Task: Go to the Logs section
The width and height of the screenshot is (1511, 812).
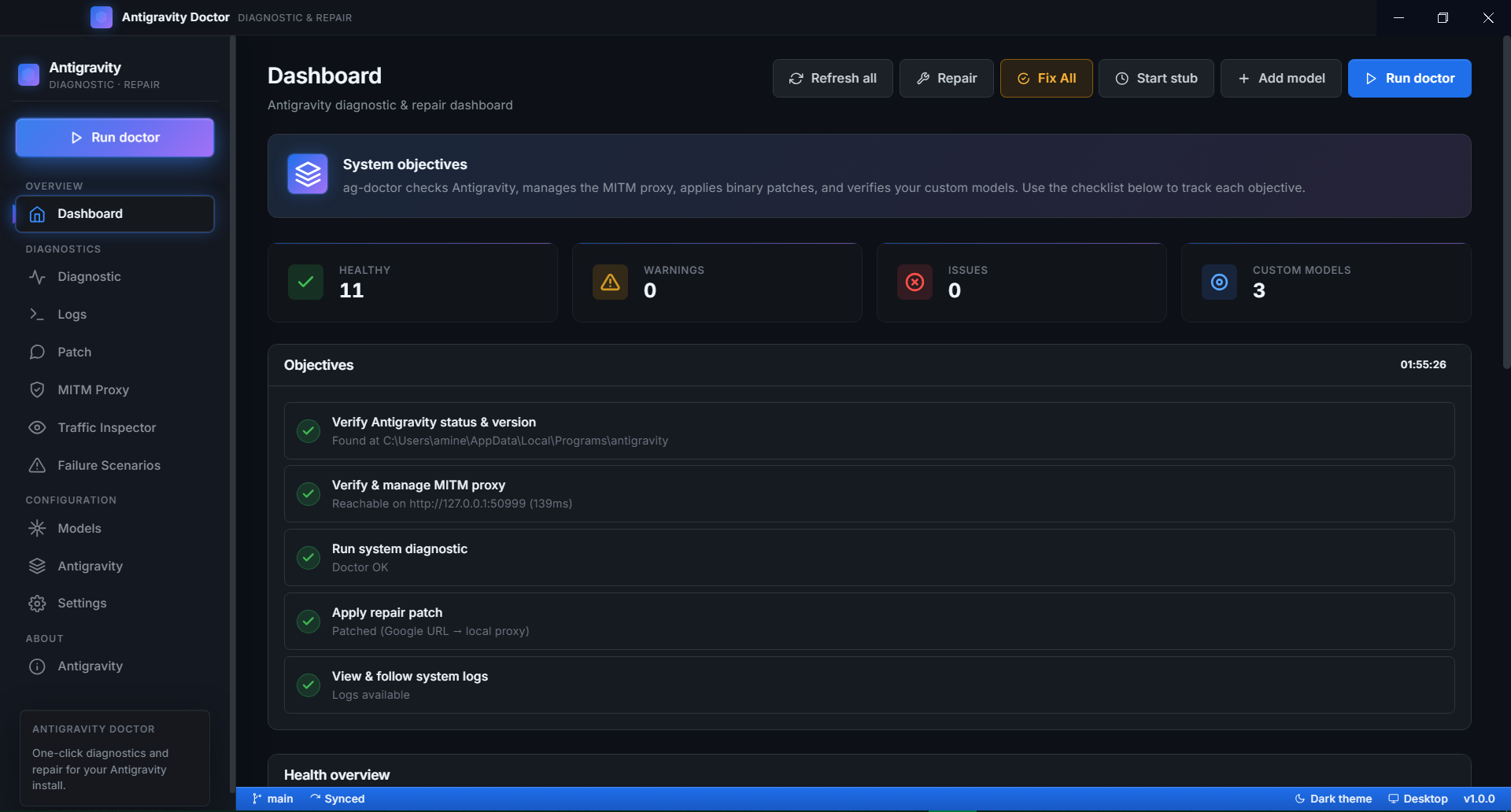Action: point(115,314)
